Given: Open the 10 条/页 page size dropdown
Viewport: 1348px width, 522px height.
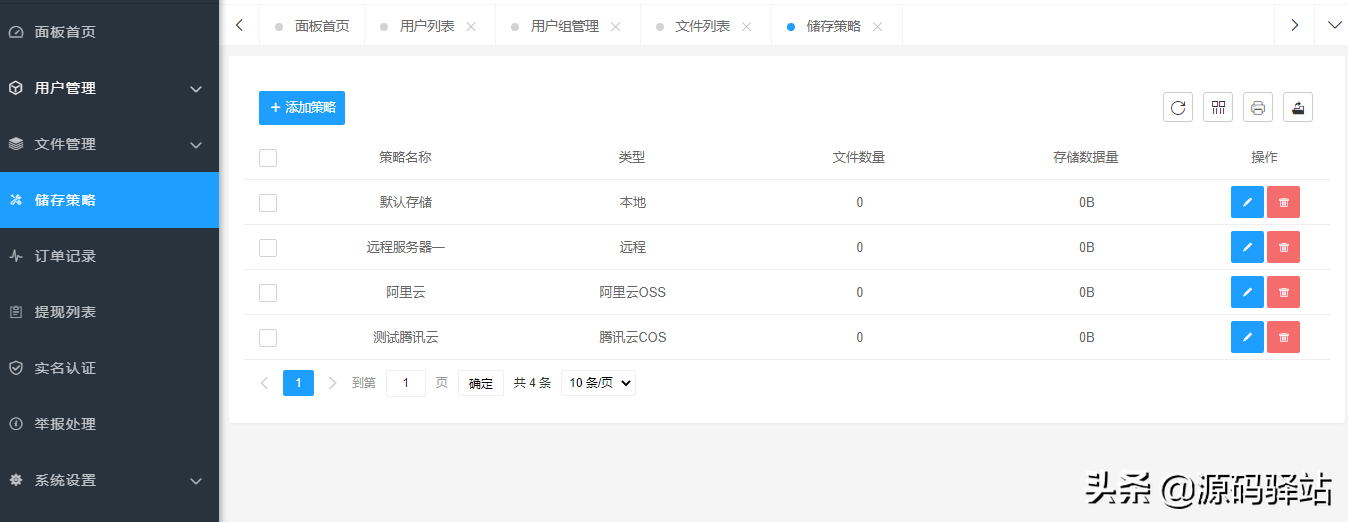Looking at the screenshot, I should [598, 383].
